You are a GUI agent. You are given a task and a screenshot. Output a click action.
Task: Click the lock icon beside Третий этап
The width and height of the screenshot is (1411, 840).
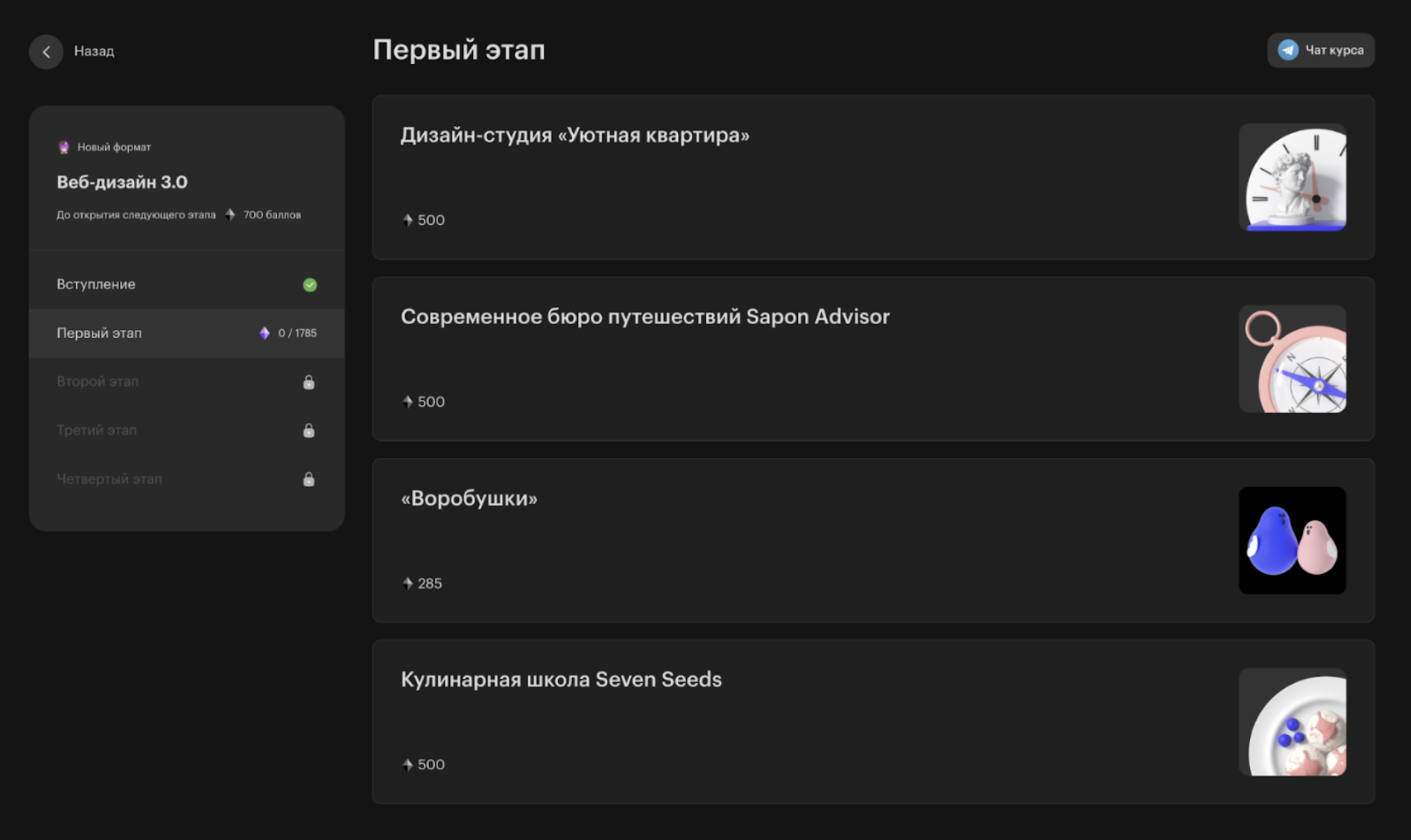click(x=308, y=430)
